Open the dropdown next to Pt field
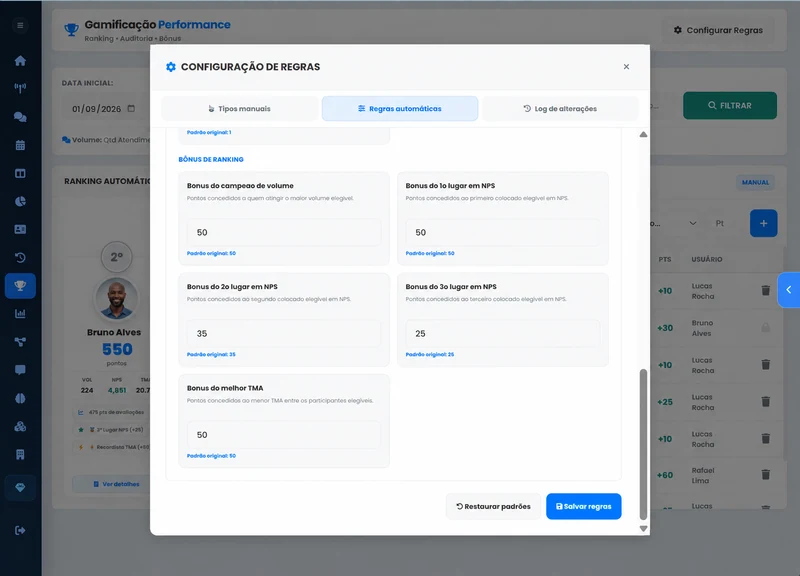 (x=692, y=223)
